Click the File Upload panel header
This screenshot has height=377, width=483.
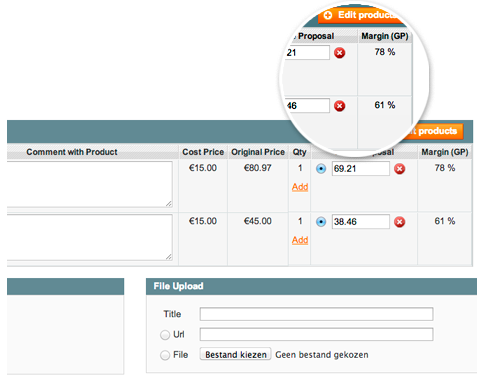(311, 286)
